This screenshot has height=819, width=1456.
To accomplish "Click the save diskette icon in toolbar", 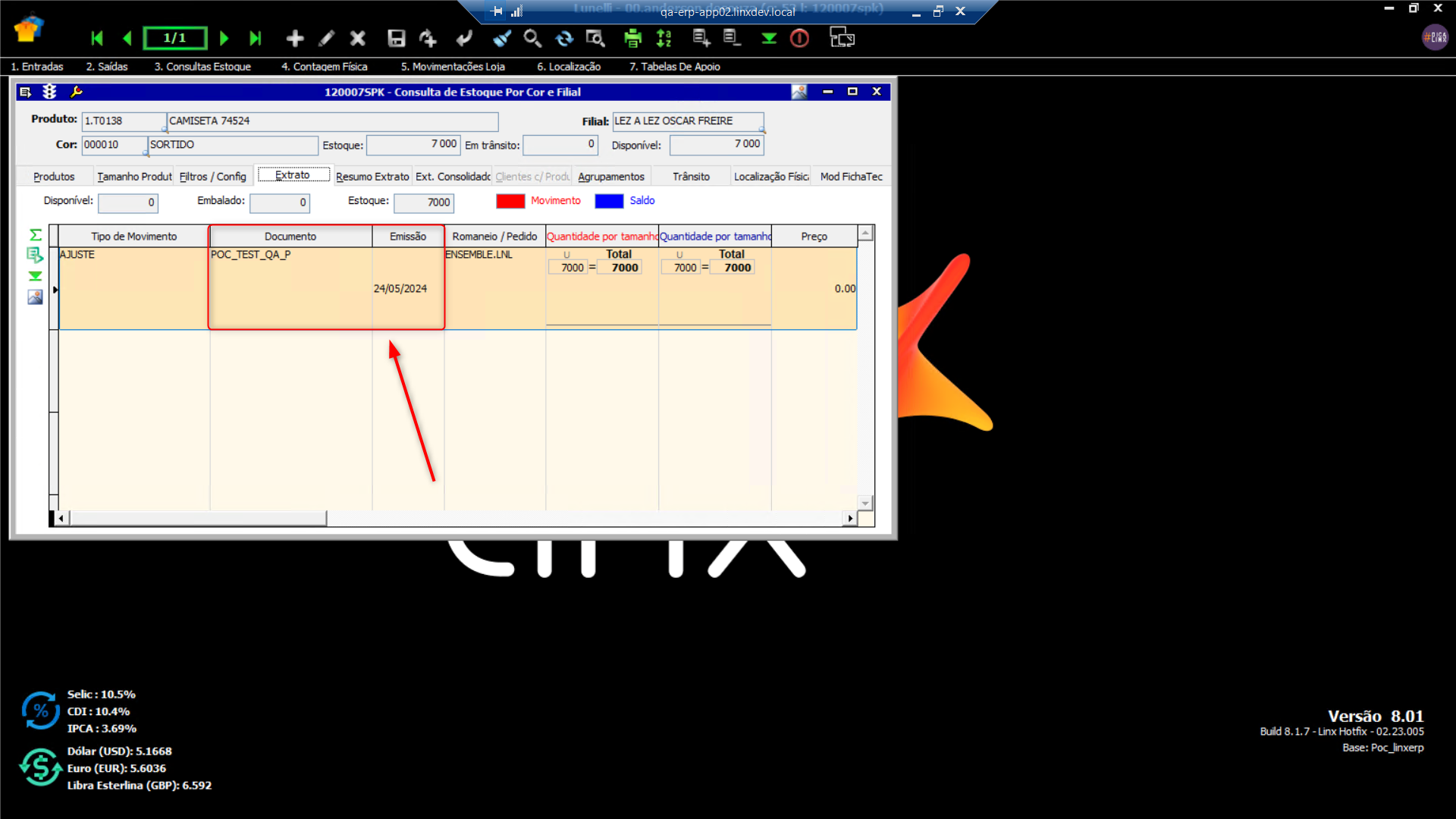I will [x=396, y=38].
